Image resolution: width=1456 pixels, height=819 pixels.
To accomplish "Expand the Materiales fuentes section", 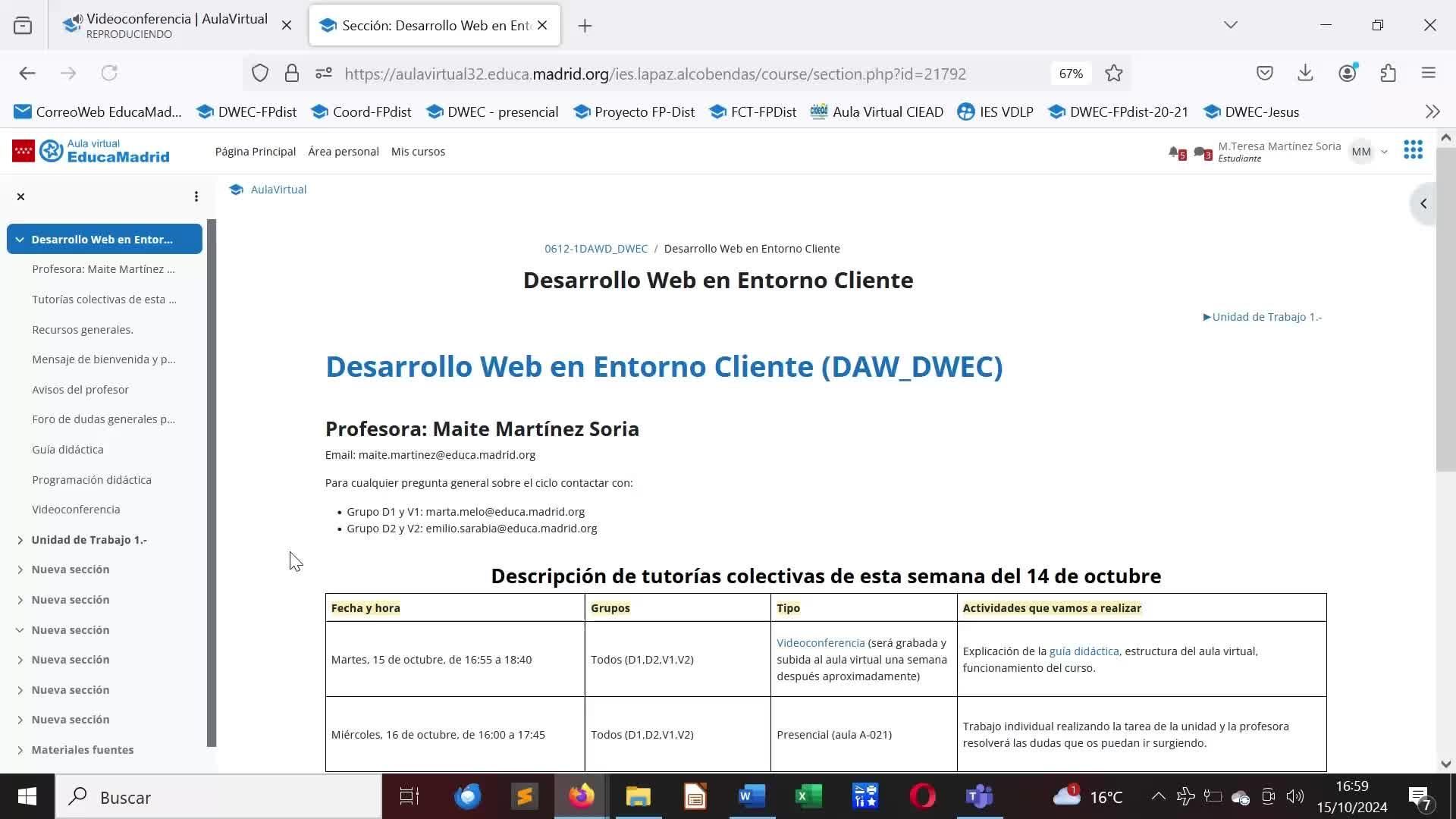I will [20, 750].
